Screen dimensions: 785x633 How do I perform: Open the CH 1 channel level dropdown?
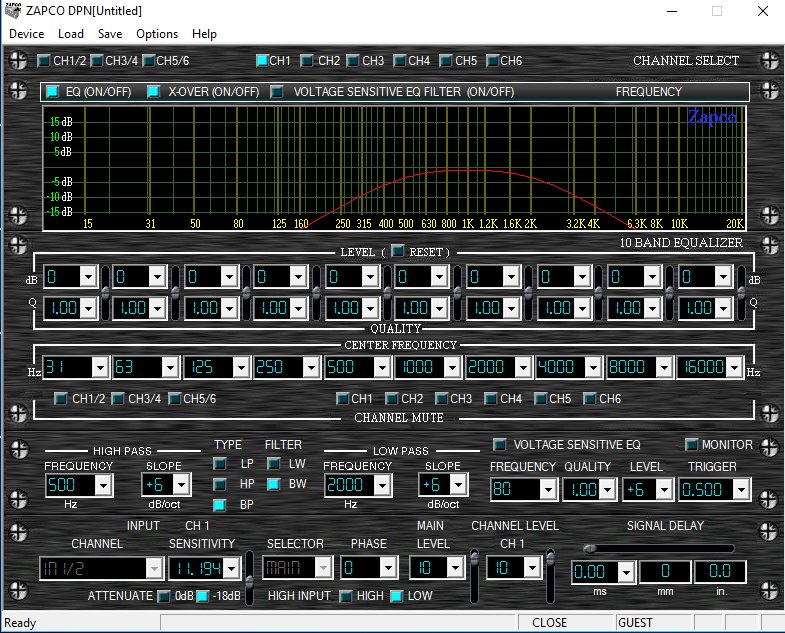(532, 567)
